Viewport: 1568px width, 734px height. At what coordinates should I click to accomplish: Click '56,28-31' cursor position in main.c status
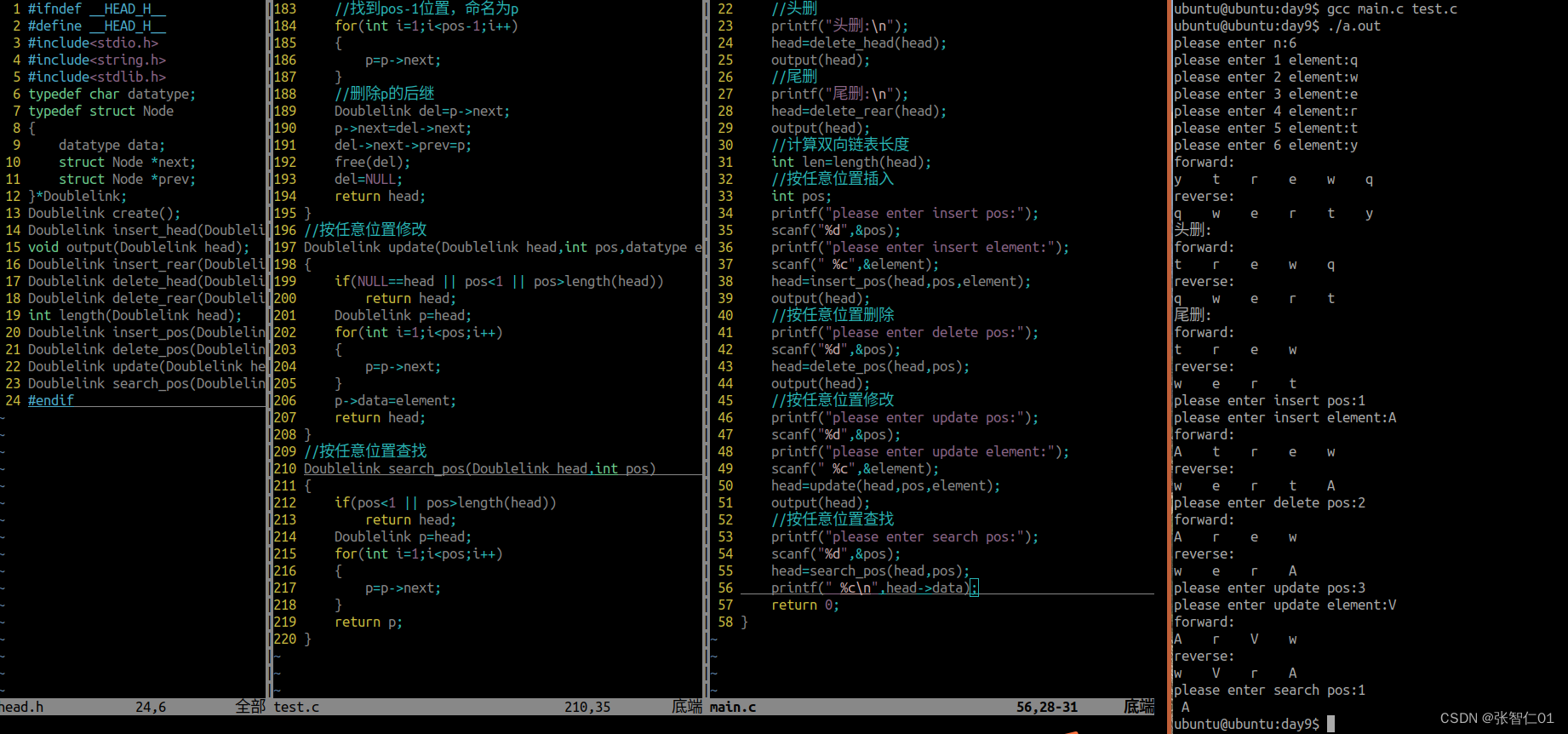click(1047, 707)
